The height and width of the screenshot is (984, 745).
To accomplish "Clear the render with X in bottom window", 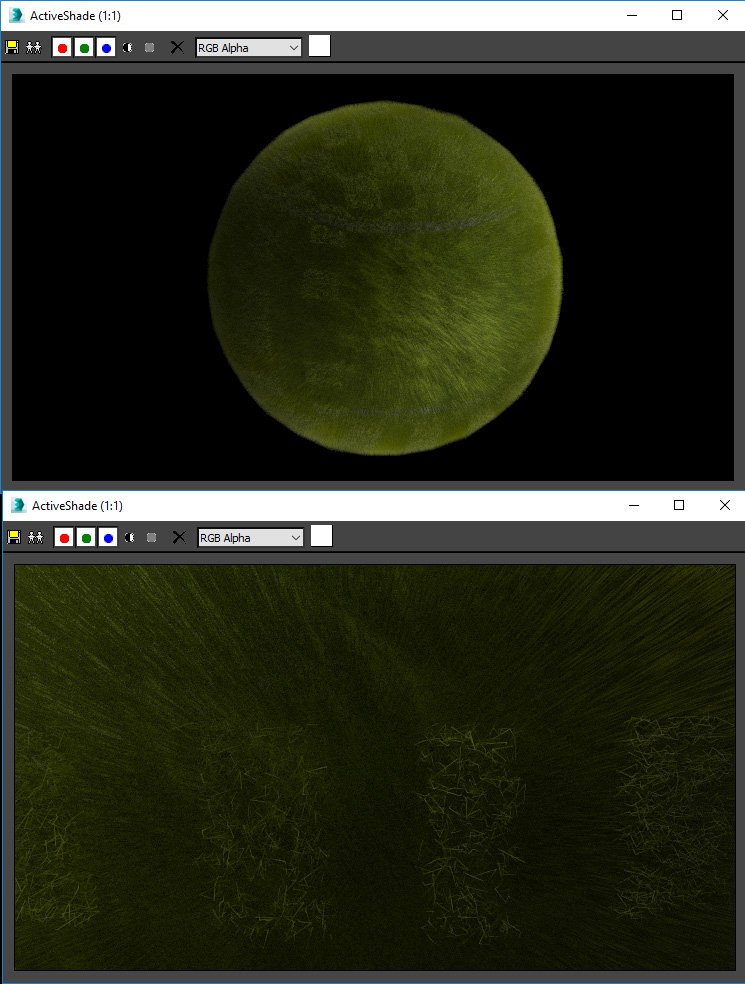I will pos(179,537).
